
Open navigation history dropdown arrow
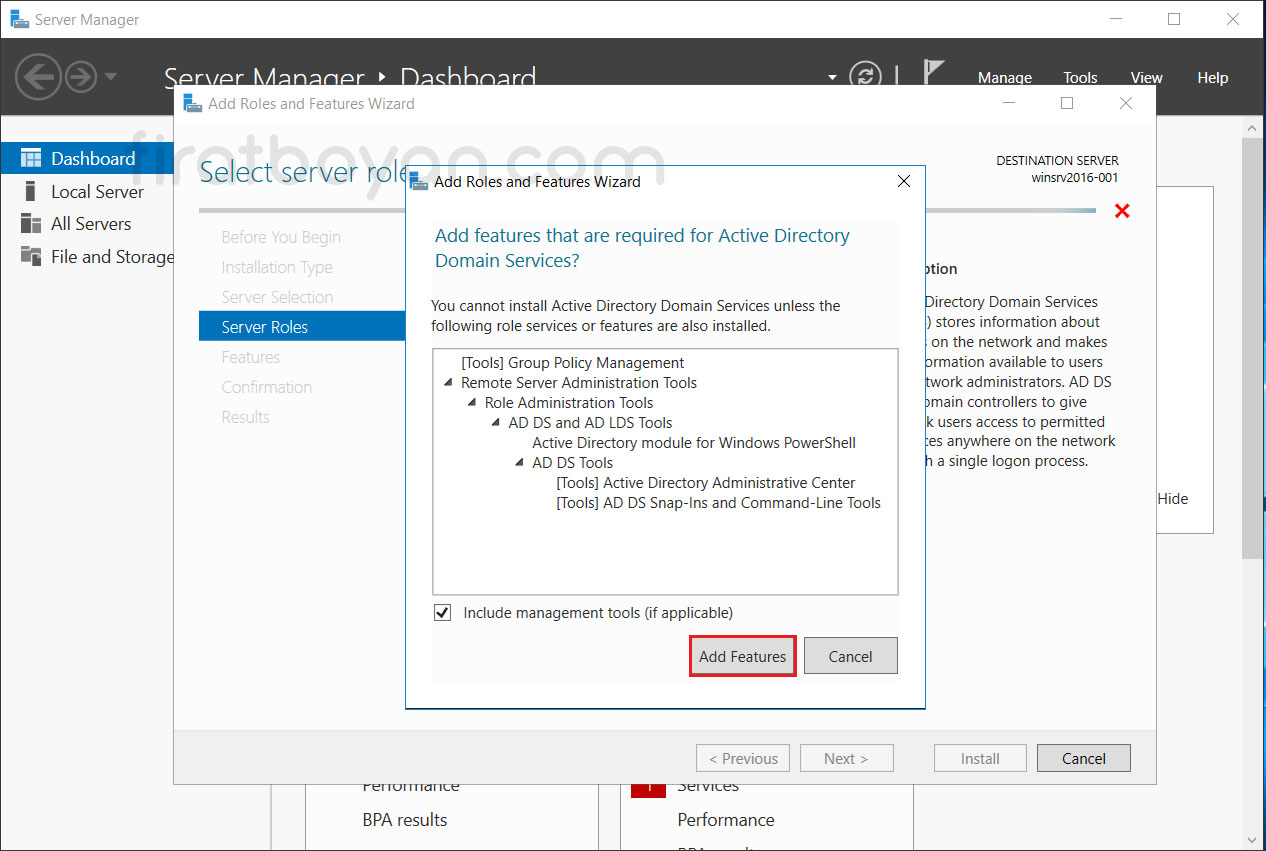[110, 76]
